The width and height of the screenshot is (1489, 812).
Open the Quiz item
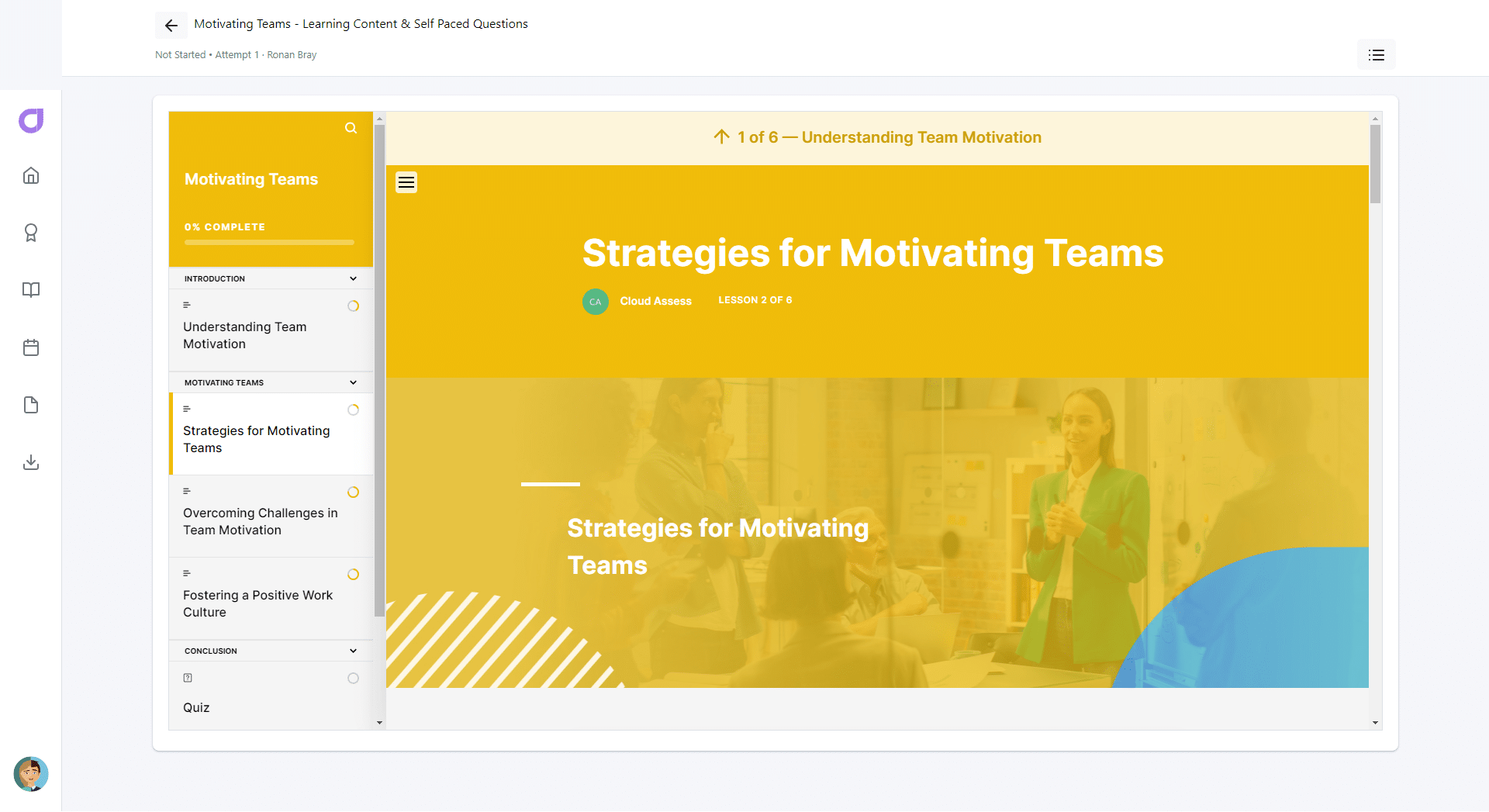pyautogui.click(x=271, y=696)
